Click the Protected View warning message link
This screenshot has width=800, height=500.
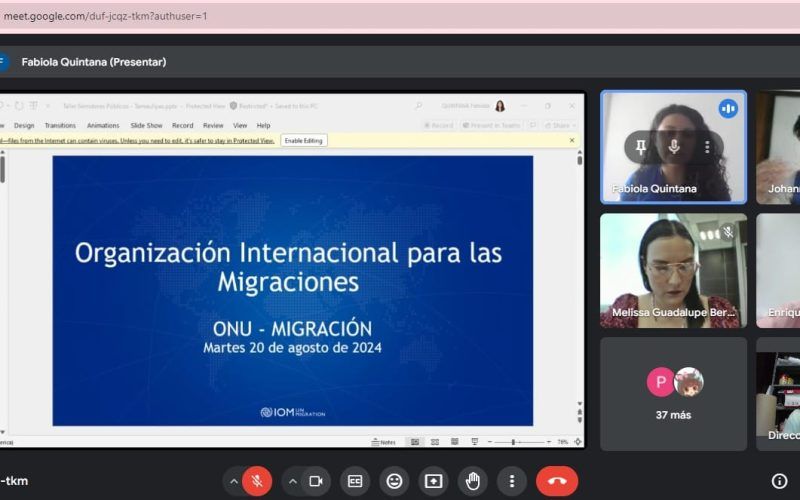(x=137, y=141)
